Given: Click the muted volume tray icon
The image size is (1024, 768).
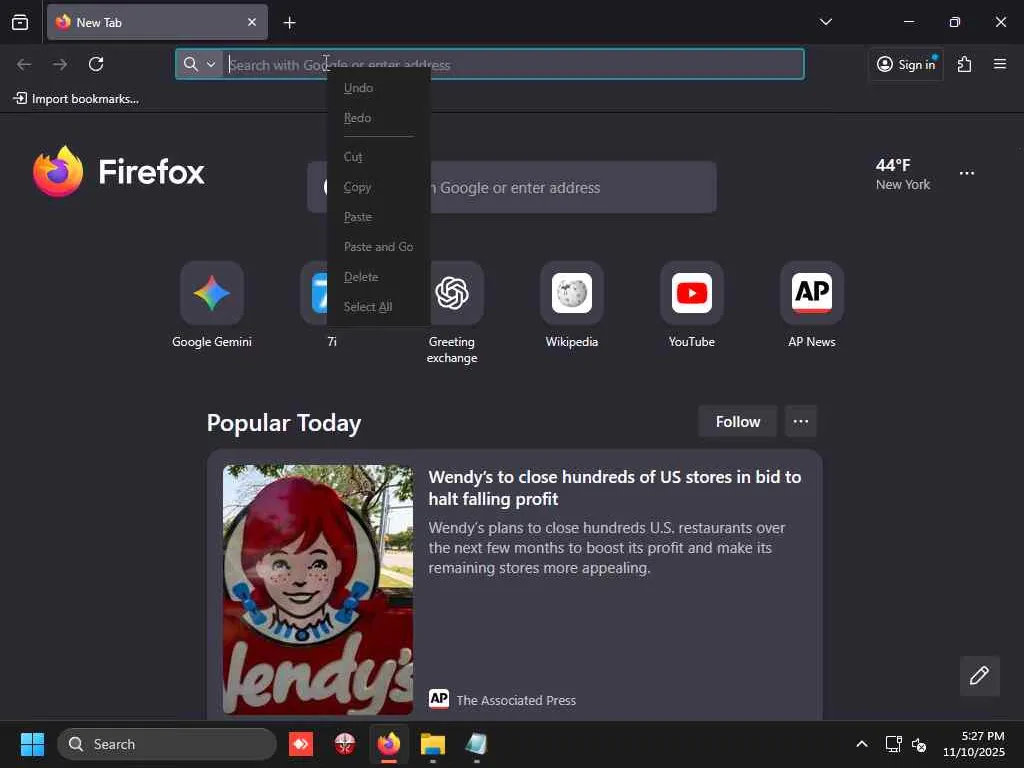Looking at the screenshot, I should 919,744.
